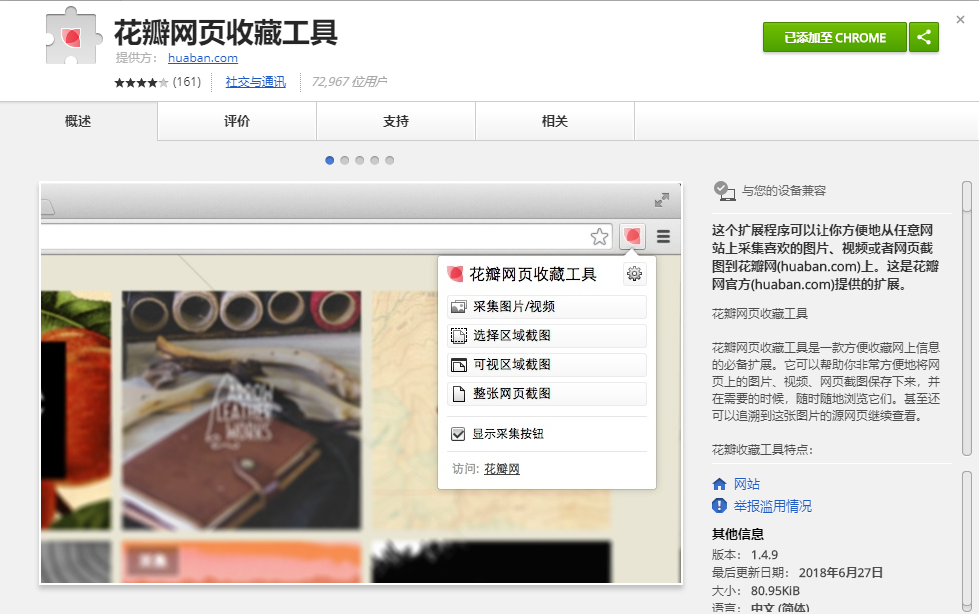Switch to the 概述 tab
Image resolution: width=979 pixels, height=614 pixels.
(78, 121)
